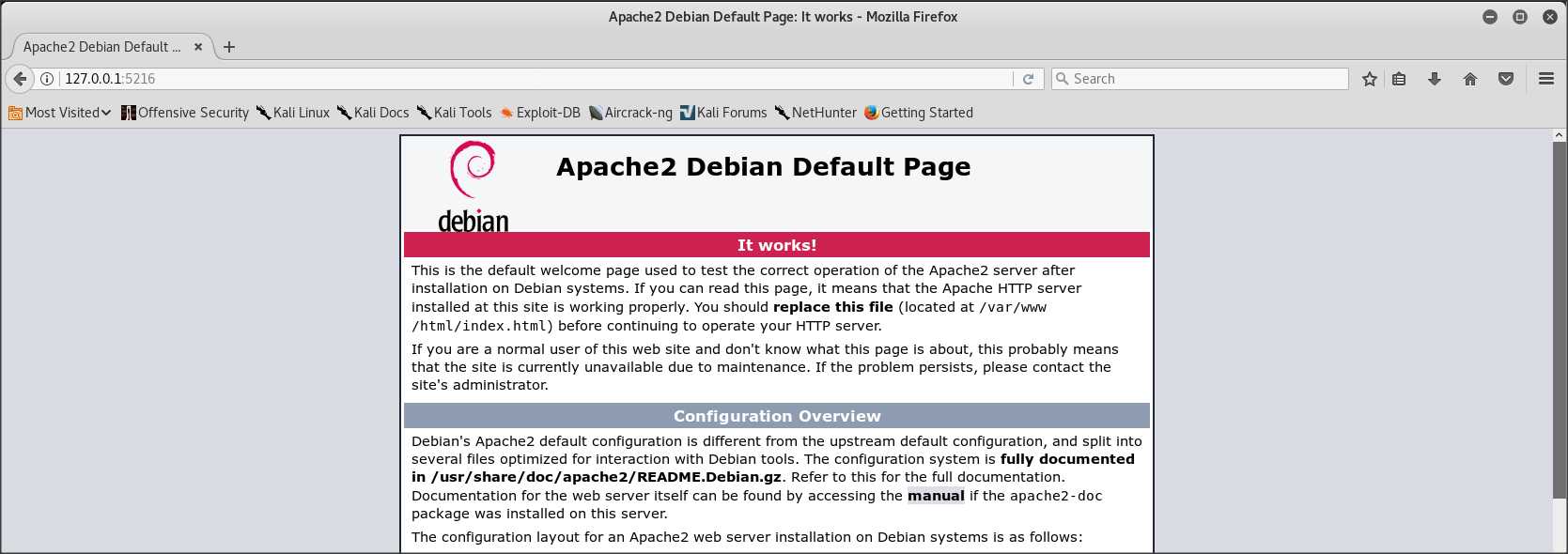
Task: Close the Apache2 Debian Default tab
Action: (198, 47)
